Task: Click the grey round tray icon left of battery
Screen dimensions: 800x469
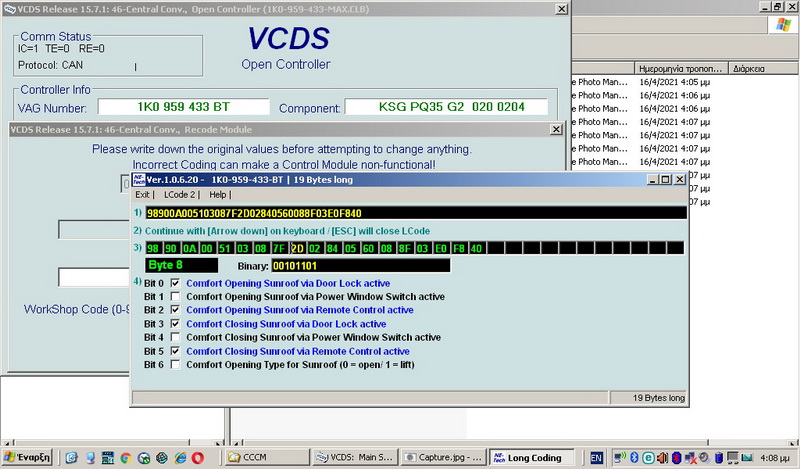Action: 704,457
